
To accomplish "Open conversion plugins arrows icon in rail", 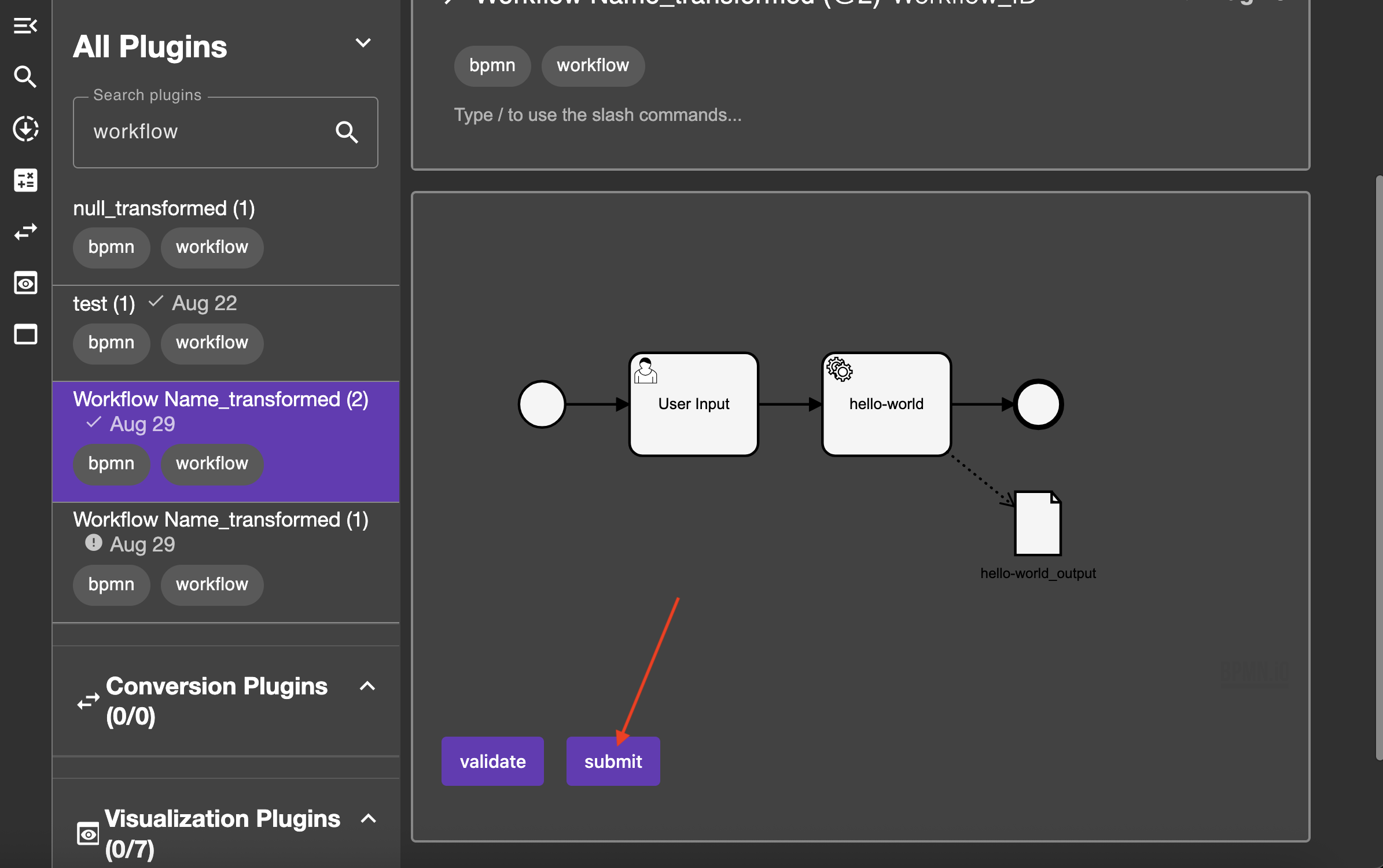I will coord(25,231).
